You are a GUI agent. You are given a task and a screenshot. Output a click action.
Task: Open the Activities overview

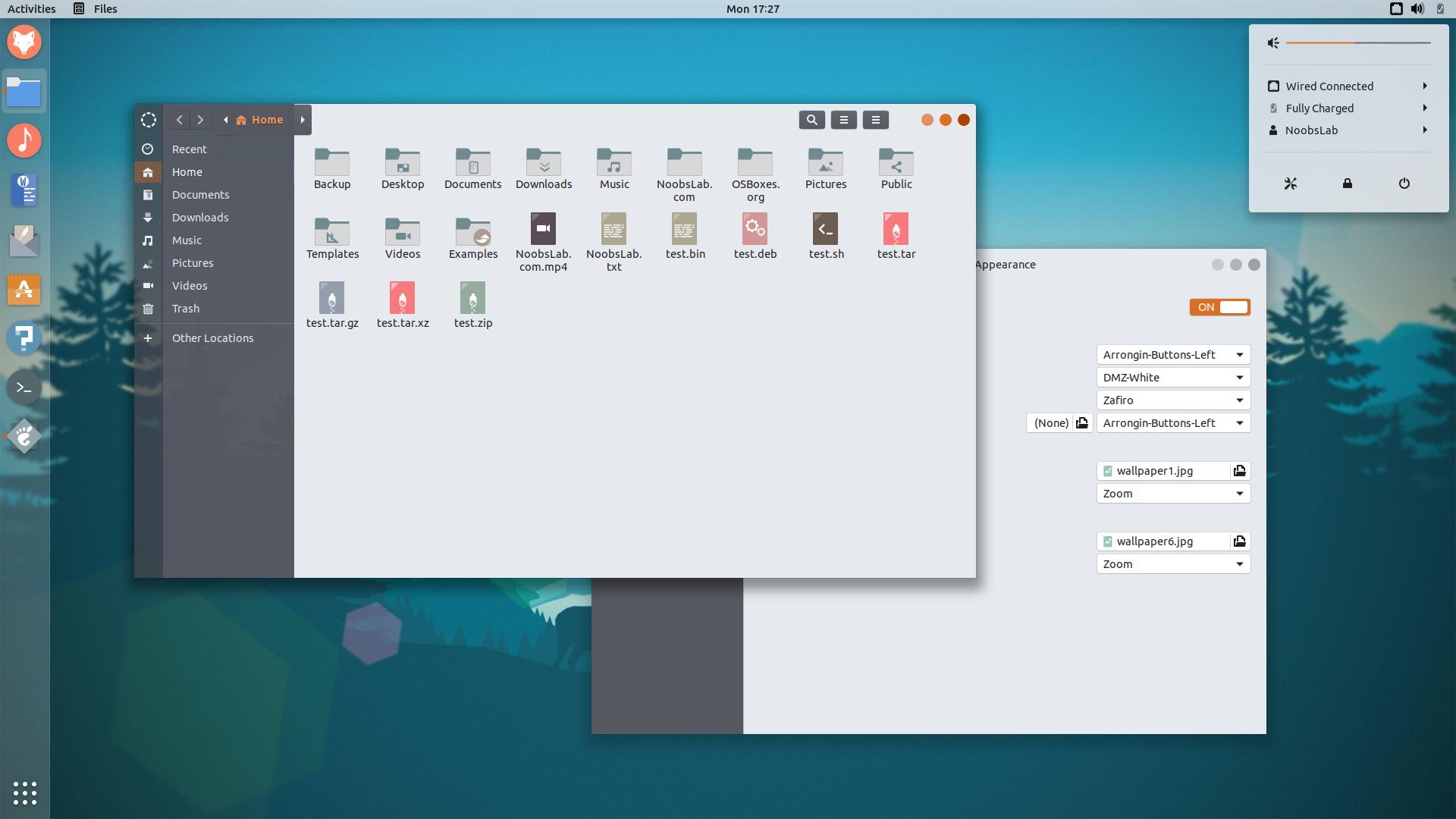(32, 9)
